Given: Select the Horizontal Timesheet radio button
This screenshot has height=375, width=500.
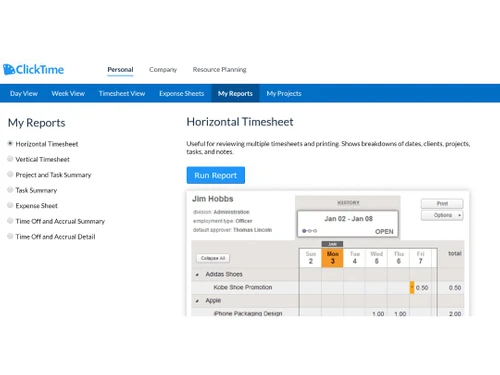Looking at the screenshot, I should [x=10, y=144].
